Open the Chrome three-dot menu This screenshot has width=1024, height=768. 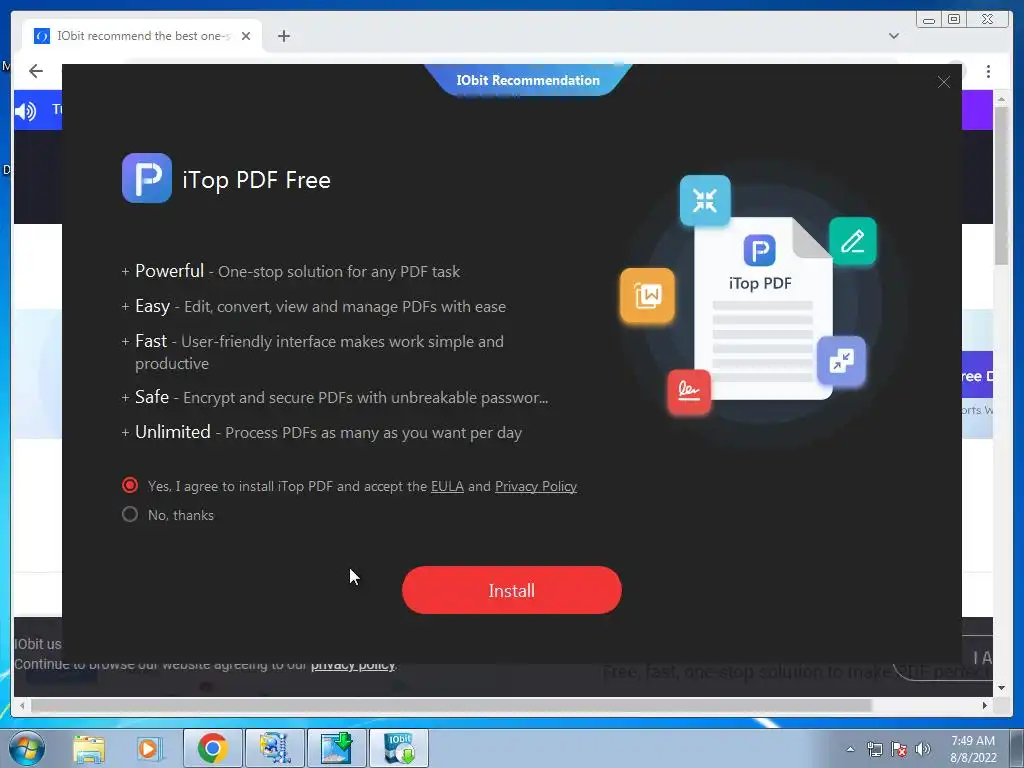coord(988,71)
